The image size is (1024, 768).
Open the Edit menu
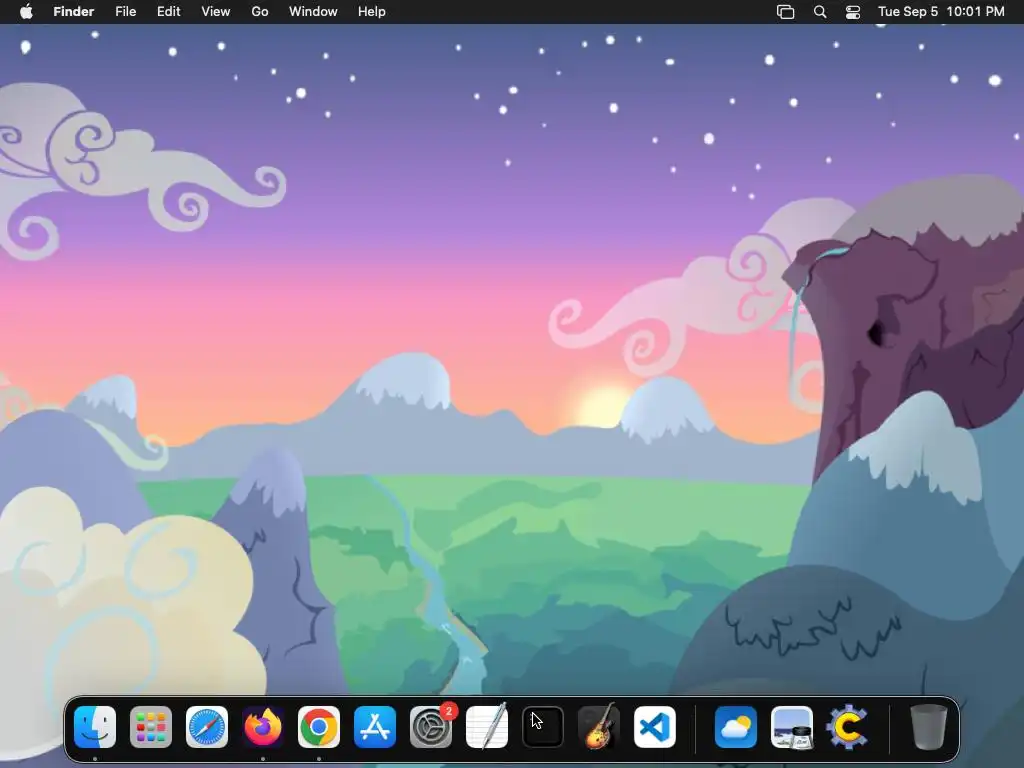click(168, 12)
